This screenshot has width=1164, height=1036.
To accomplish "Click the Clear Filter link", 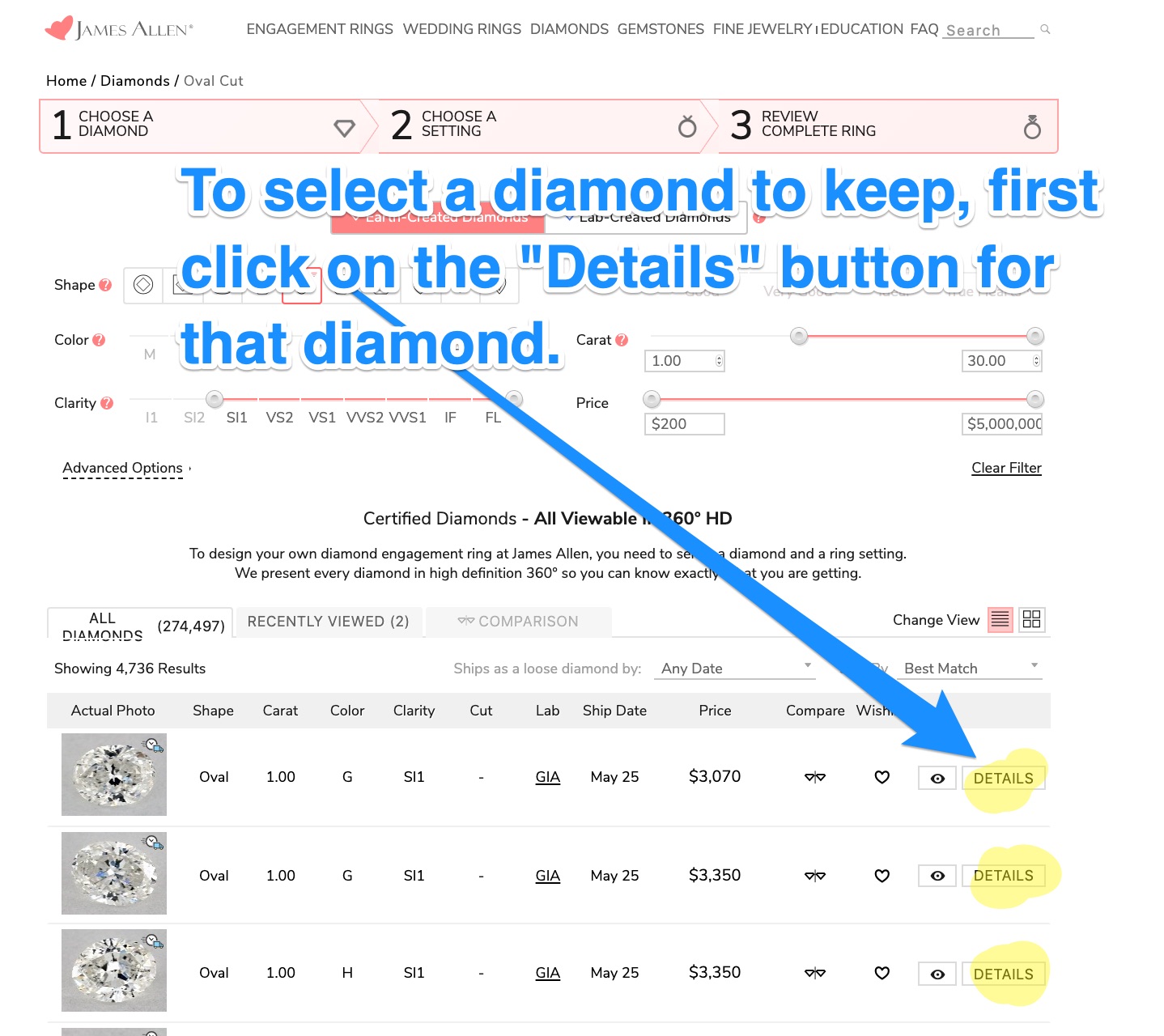I will tap(1006, 468).
